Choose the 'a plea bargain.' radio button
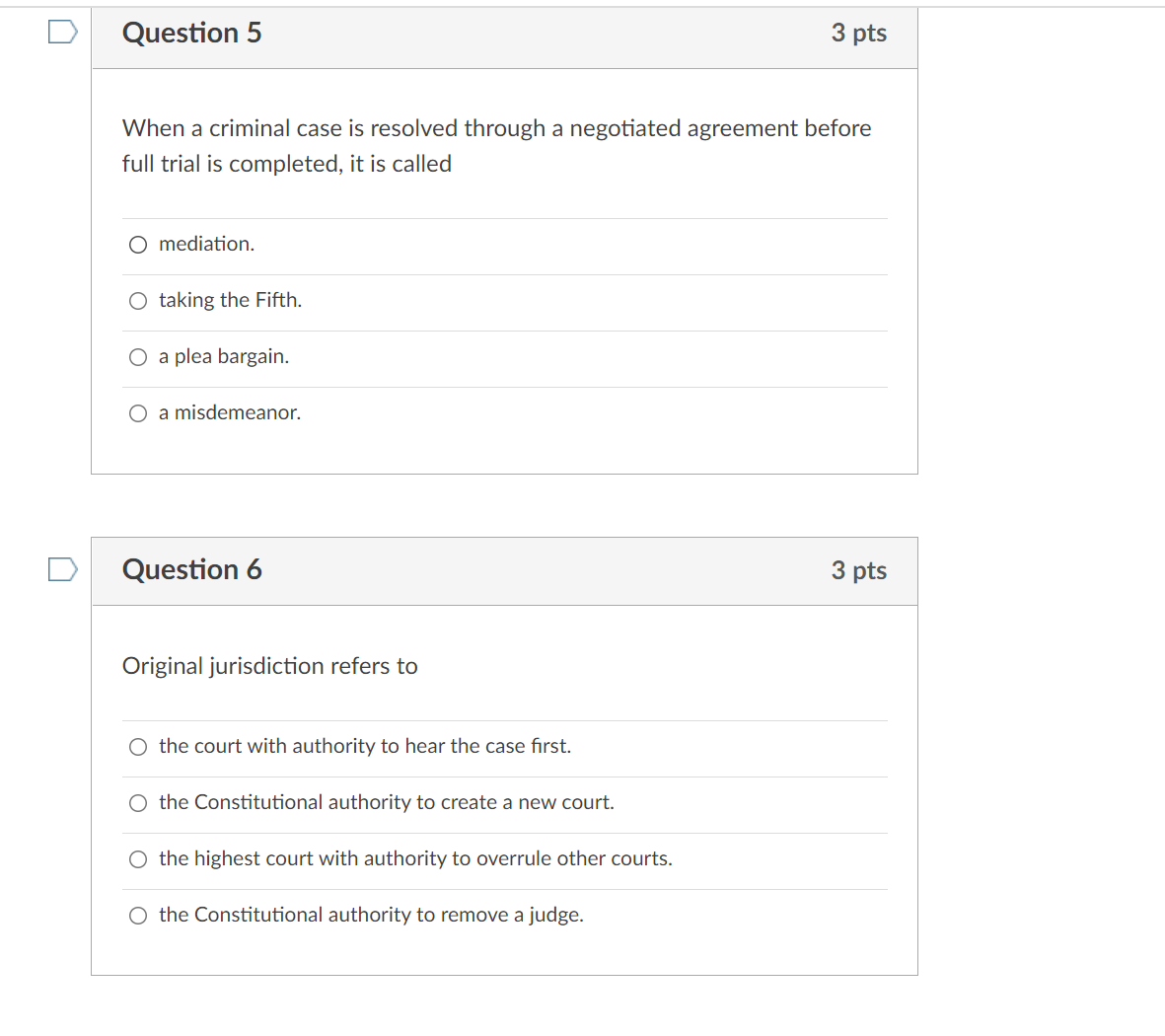1165x1036 pixels. pos(138,357)
